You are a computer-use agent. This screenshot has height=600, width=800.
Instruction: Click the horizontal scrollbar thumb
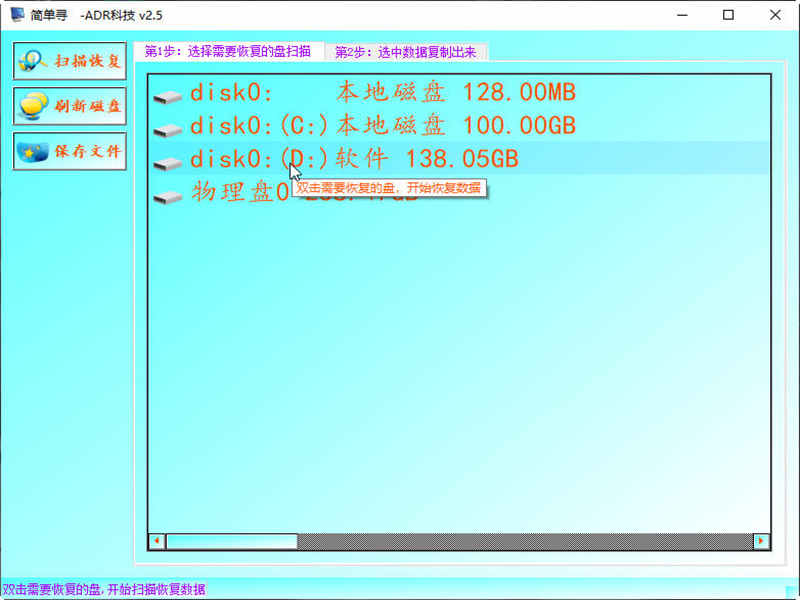(x=232, y=541)
